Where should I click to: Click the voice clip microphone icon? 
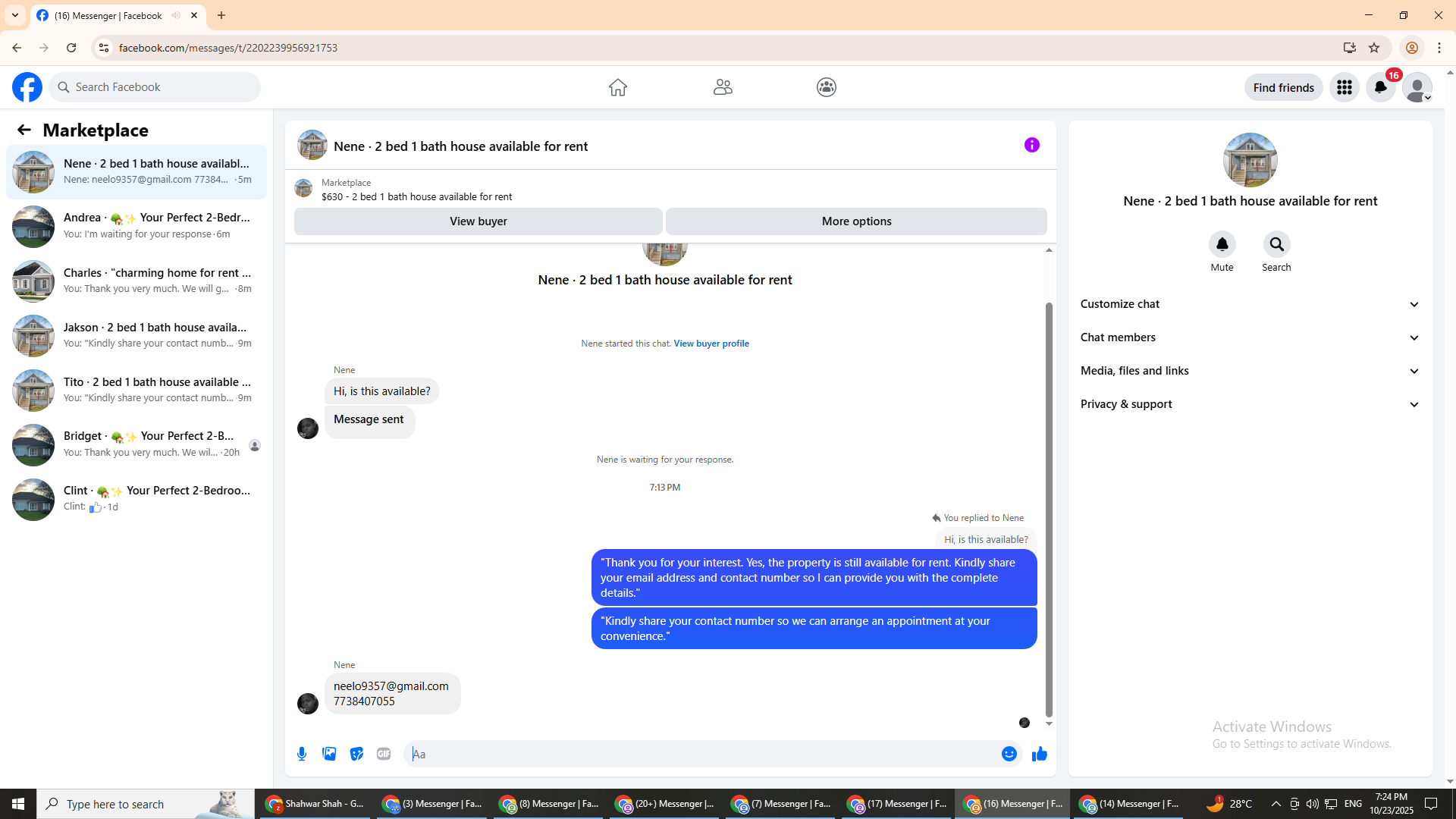tap(302, 754)
